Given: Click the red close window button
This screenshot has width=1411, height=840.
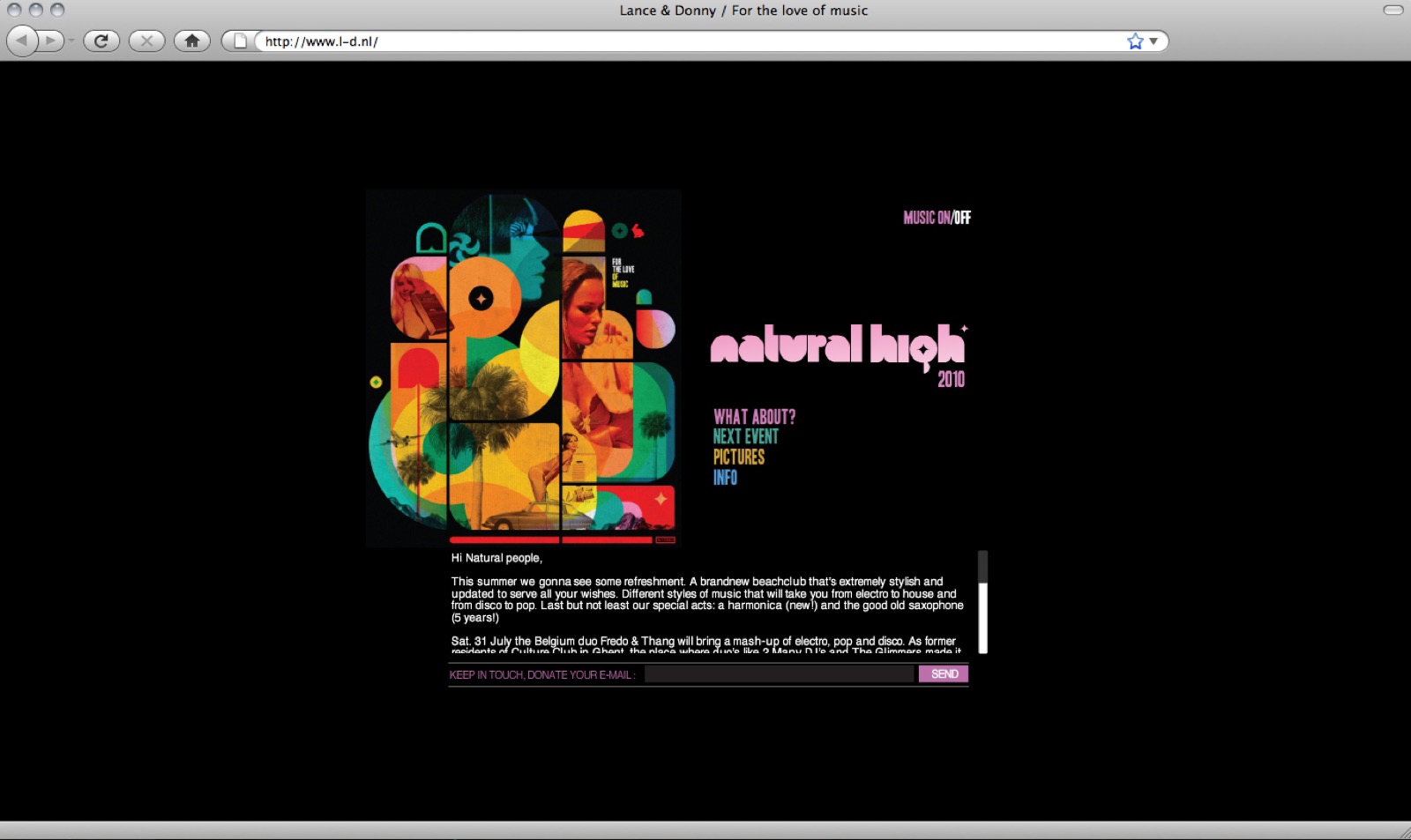Looking at the screenshot, I should point(14,10).
